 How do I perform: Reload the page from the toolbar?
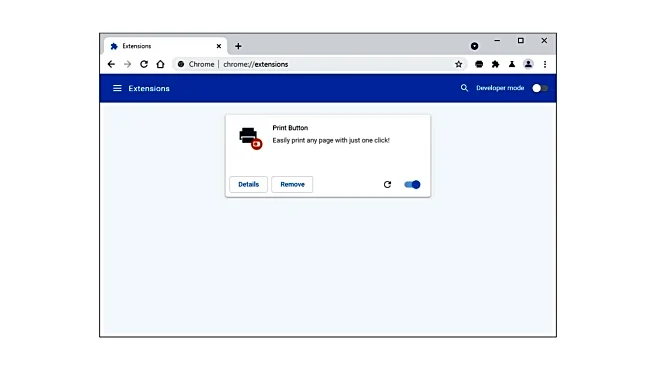pos(144,64)
